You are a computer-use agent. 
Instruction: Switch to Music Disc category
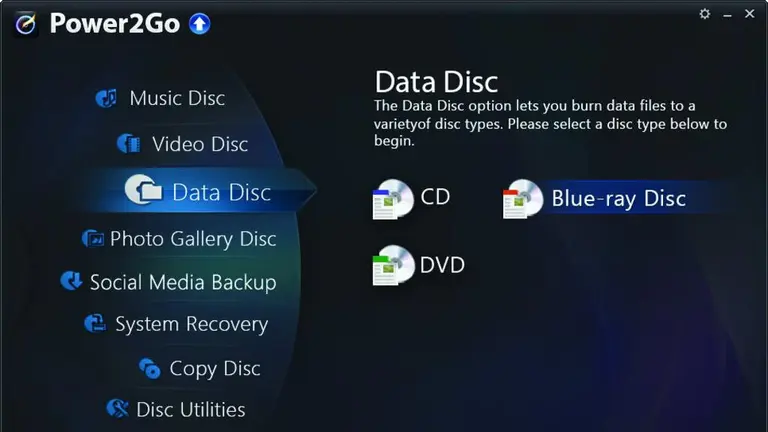[x=177, y=98]
